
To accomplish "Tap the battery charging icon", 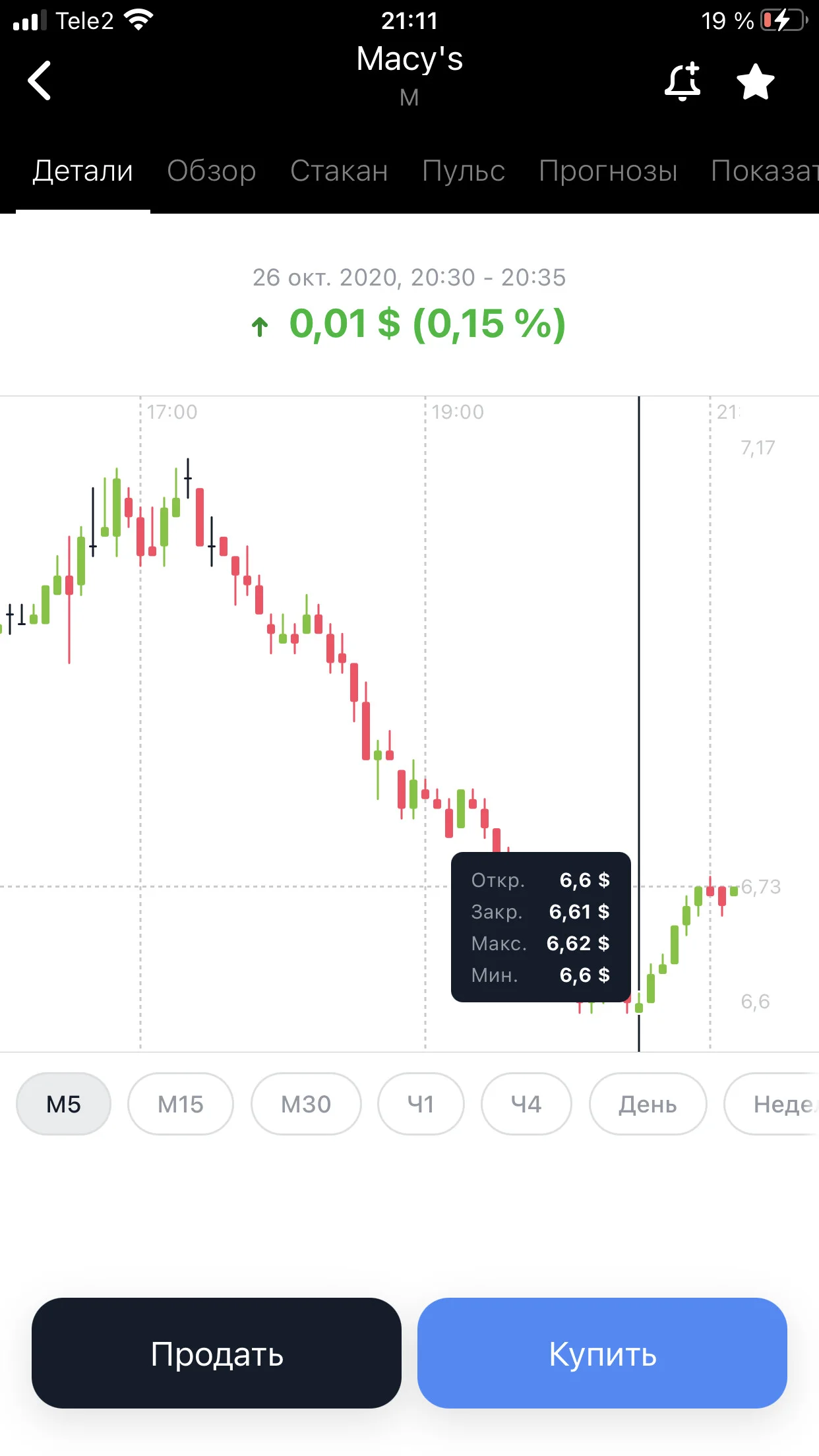I will point(784,20).
